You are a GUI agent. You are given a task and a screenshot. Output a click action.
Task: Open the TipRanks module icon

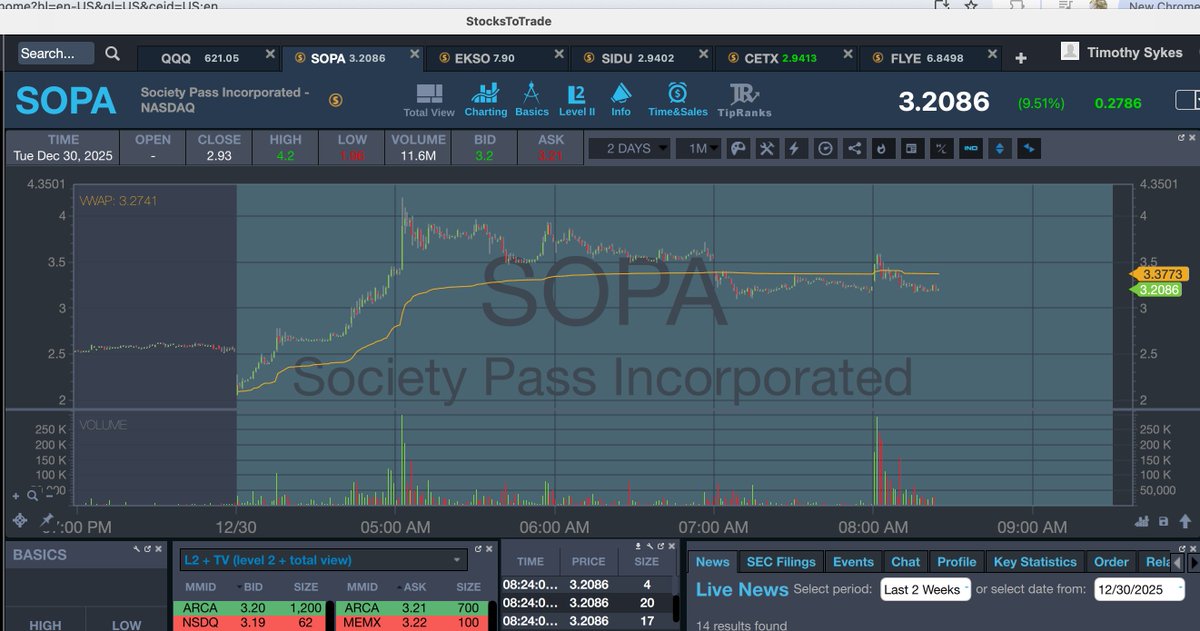click(744, 95)
